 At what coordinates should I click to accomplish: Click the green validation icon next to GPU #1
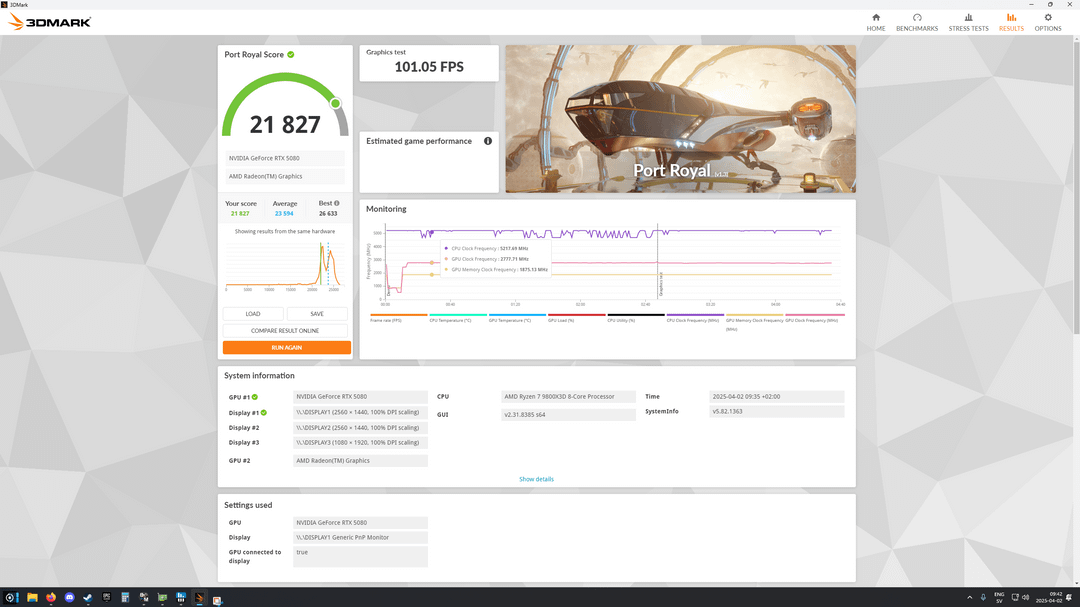(x=255, y=397)
